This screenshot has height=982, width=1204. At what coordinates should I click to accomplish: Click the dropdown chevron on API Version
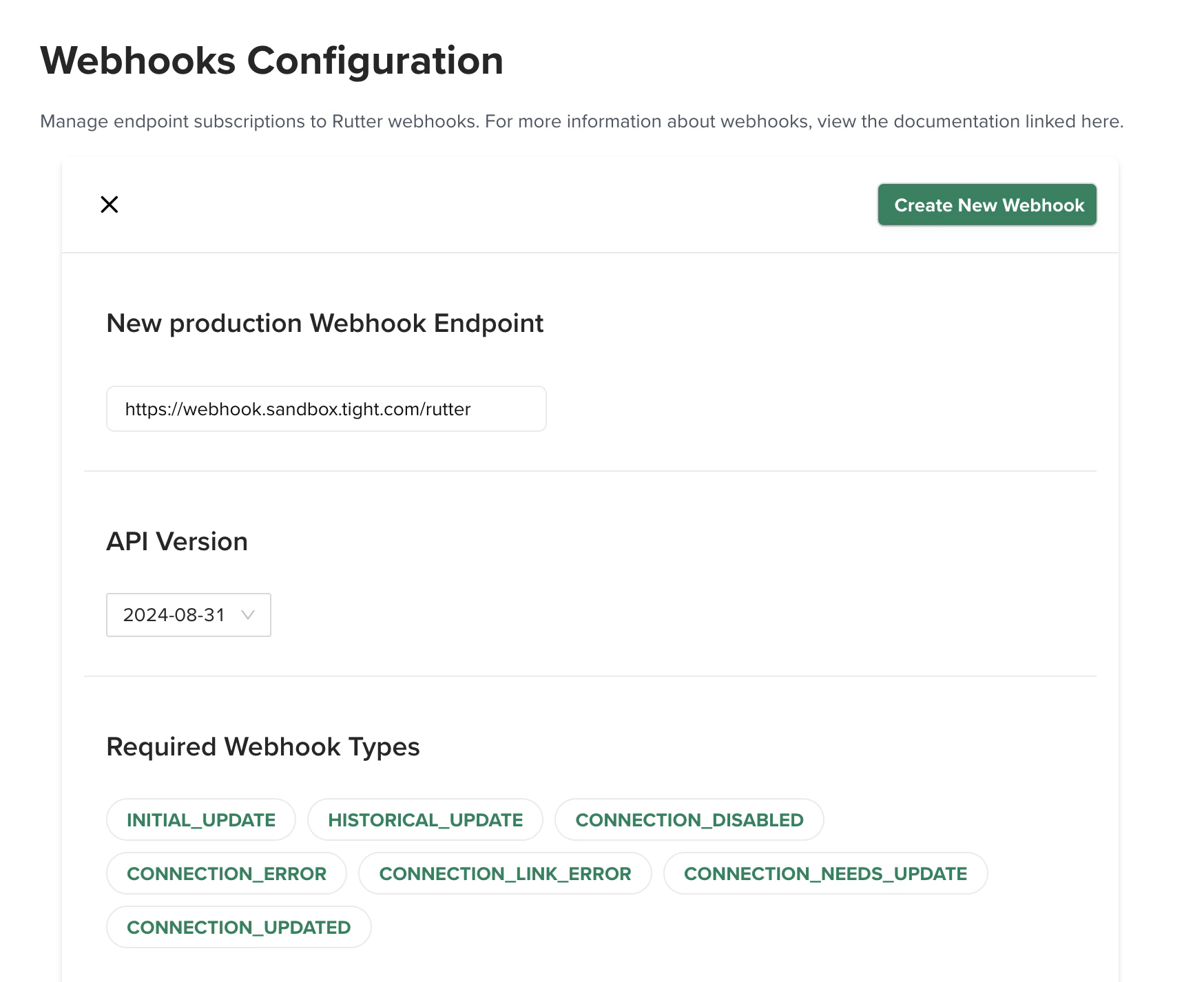pos(249,615)
